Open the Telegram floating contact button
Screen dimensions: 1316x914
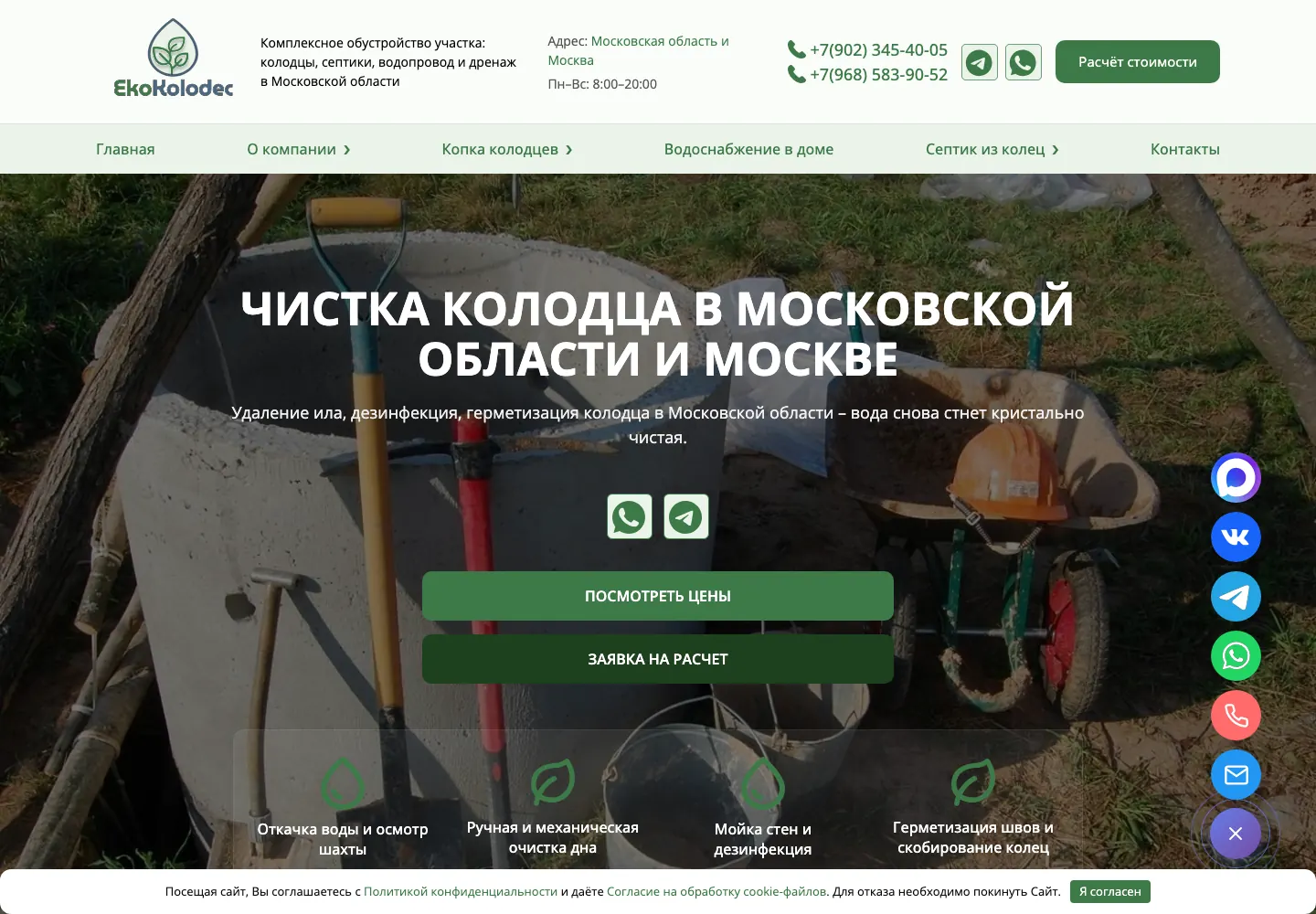[1236, 596]
